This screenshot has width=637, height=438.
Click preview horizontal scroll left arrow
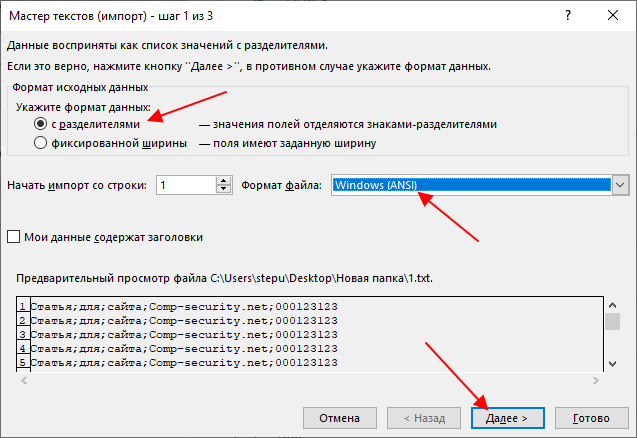click(24, 381)
